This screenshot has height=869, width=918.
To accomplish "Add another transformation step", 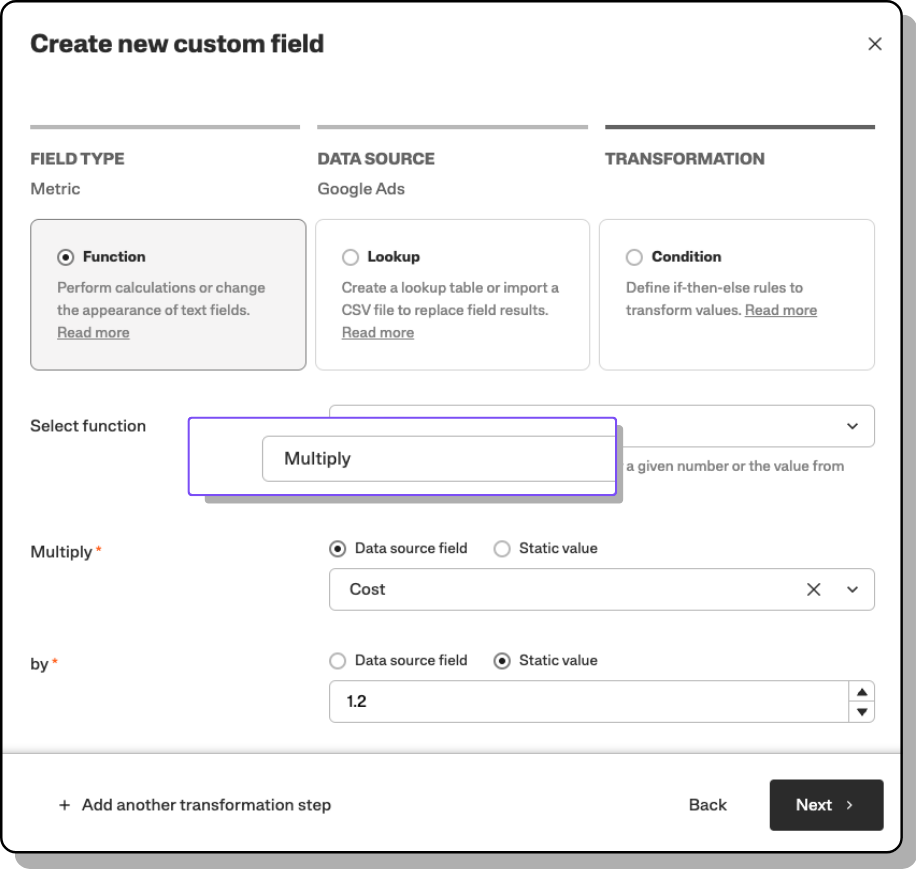I will tap(195, 805).
